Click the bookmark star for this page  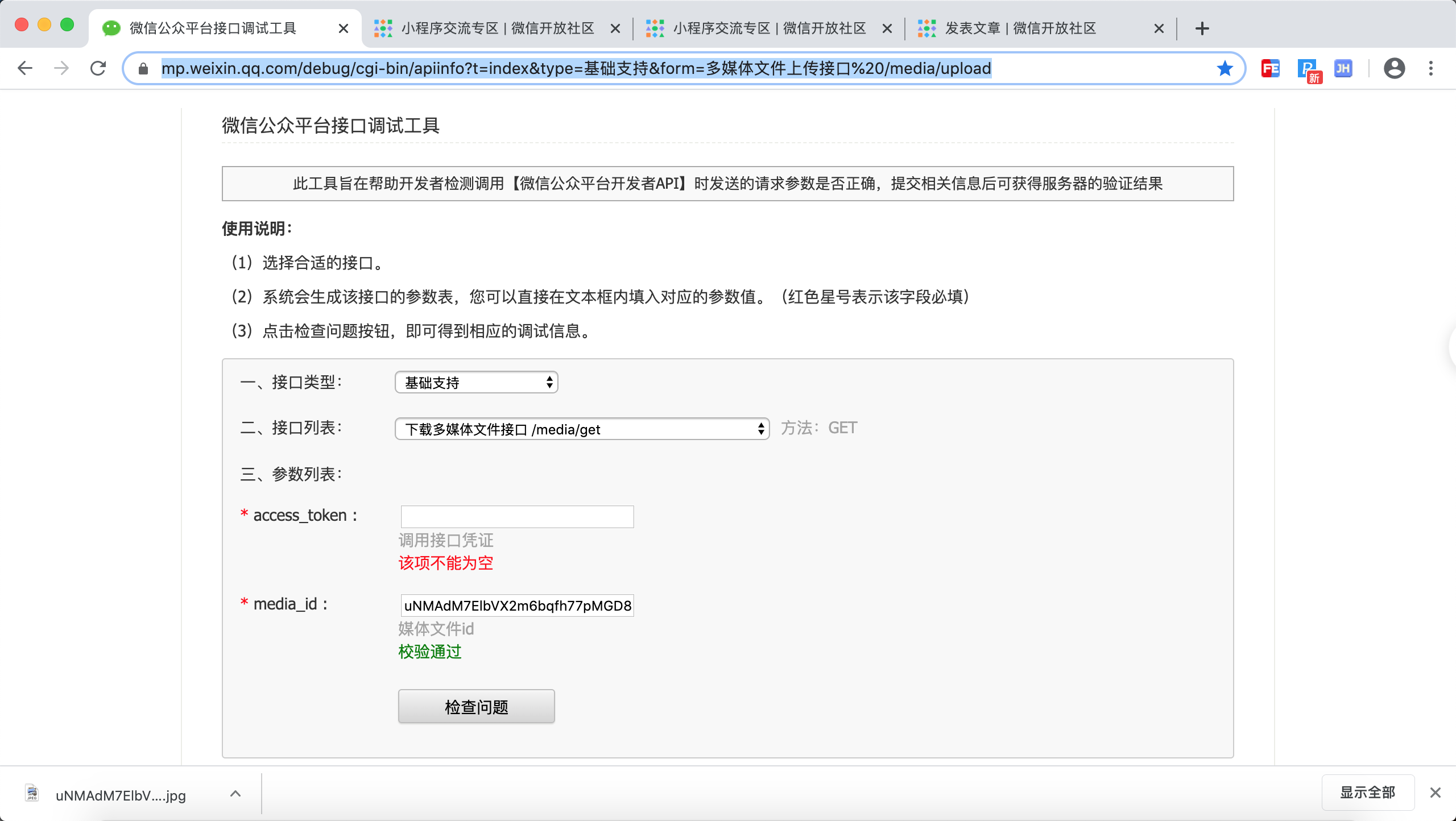pos(1225,68)
